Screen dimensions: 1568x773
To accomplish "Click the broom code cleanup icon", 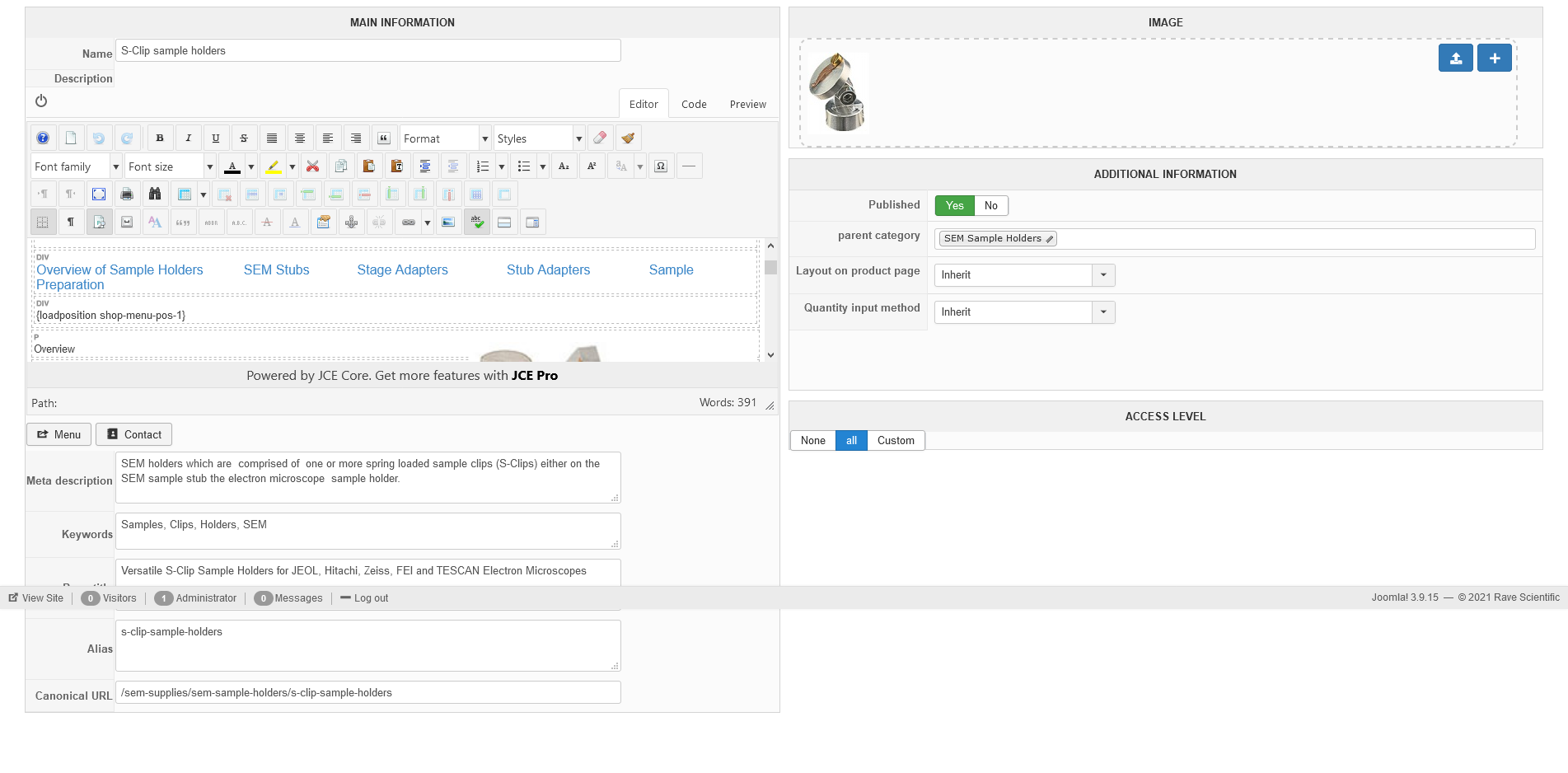I will point(628,138).
